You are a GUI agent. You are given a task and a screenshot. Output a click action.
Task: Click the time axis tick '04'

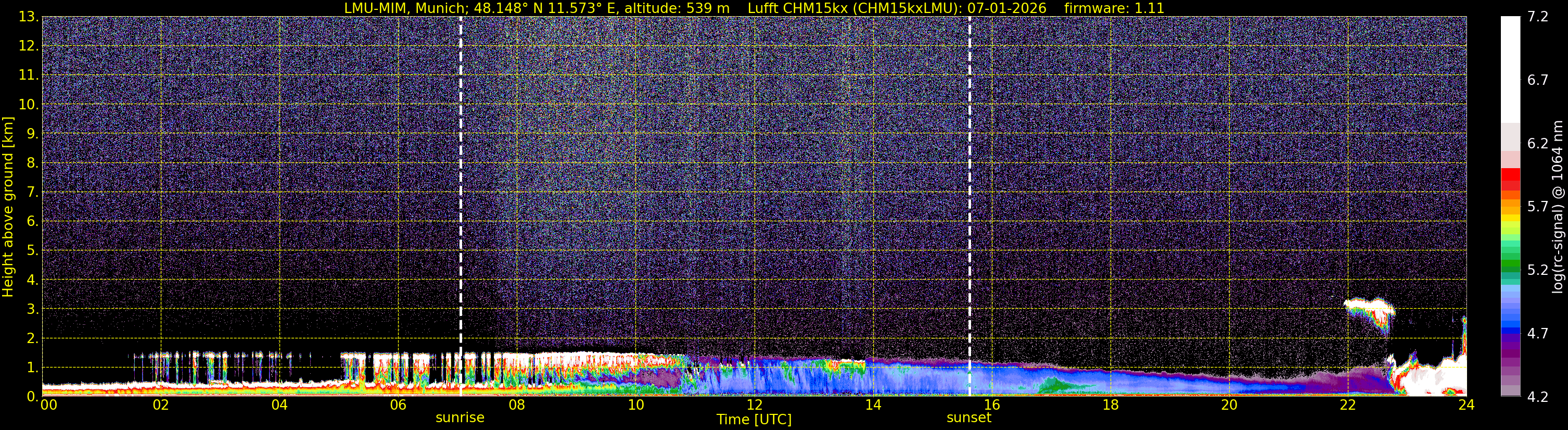tap(279, 404)
